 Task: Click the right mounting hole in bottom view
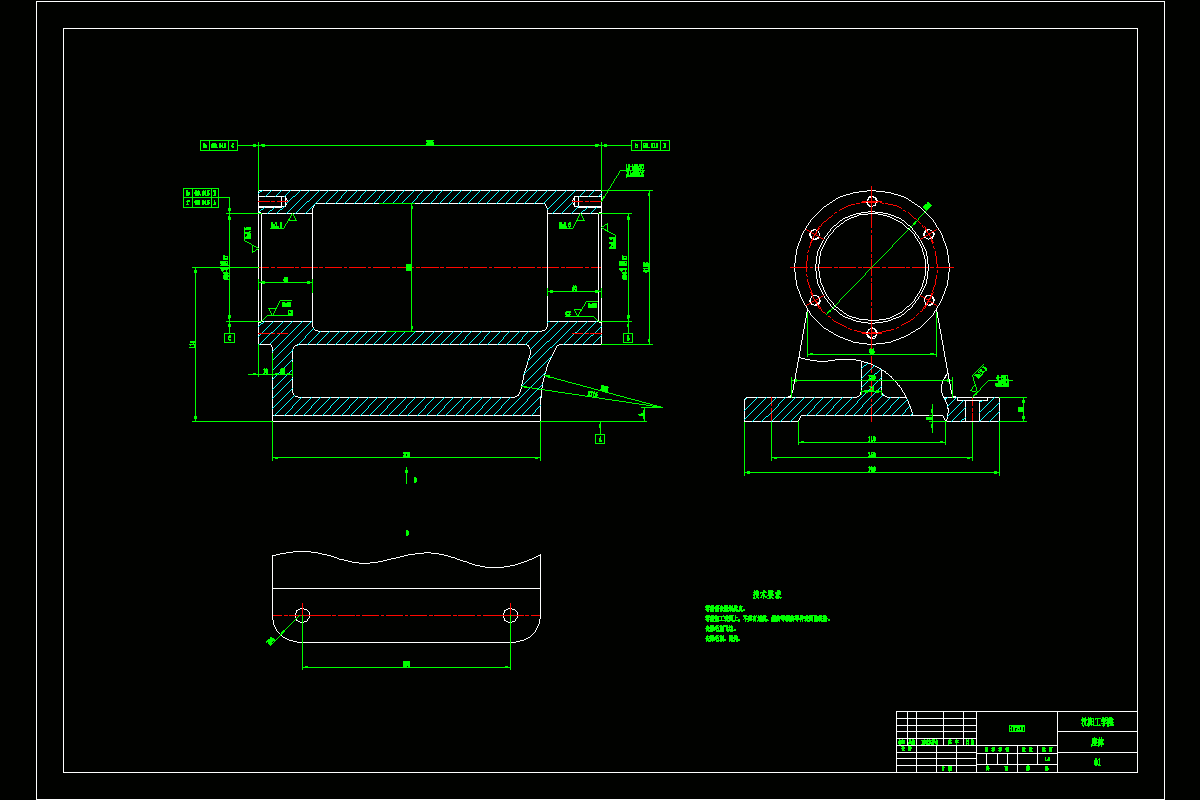(510, 615)
